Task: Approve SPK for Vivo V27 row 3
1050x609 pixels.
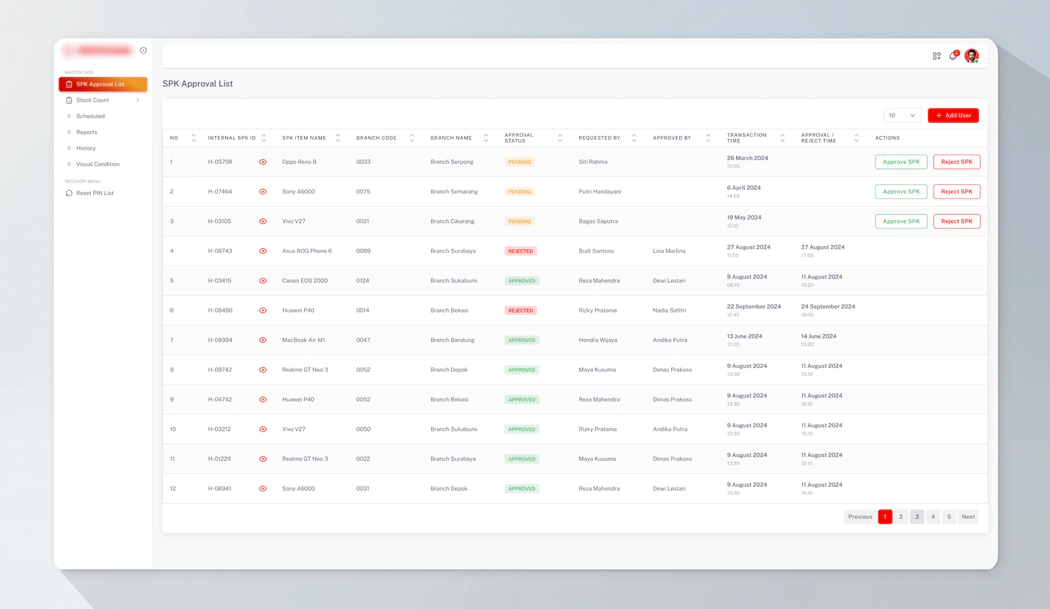Action: pos(901,221)
